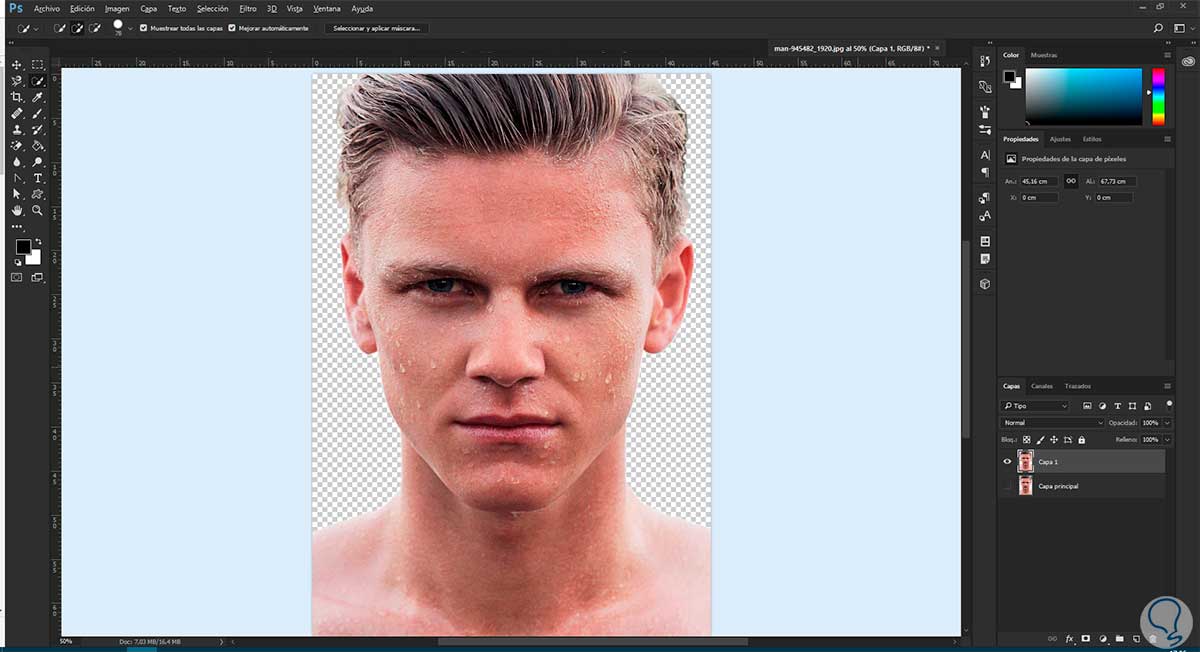Hide the Capa 1 layer

(1007, 461)
